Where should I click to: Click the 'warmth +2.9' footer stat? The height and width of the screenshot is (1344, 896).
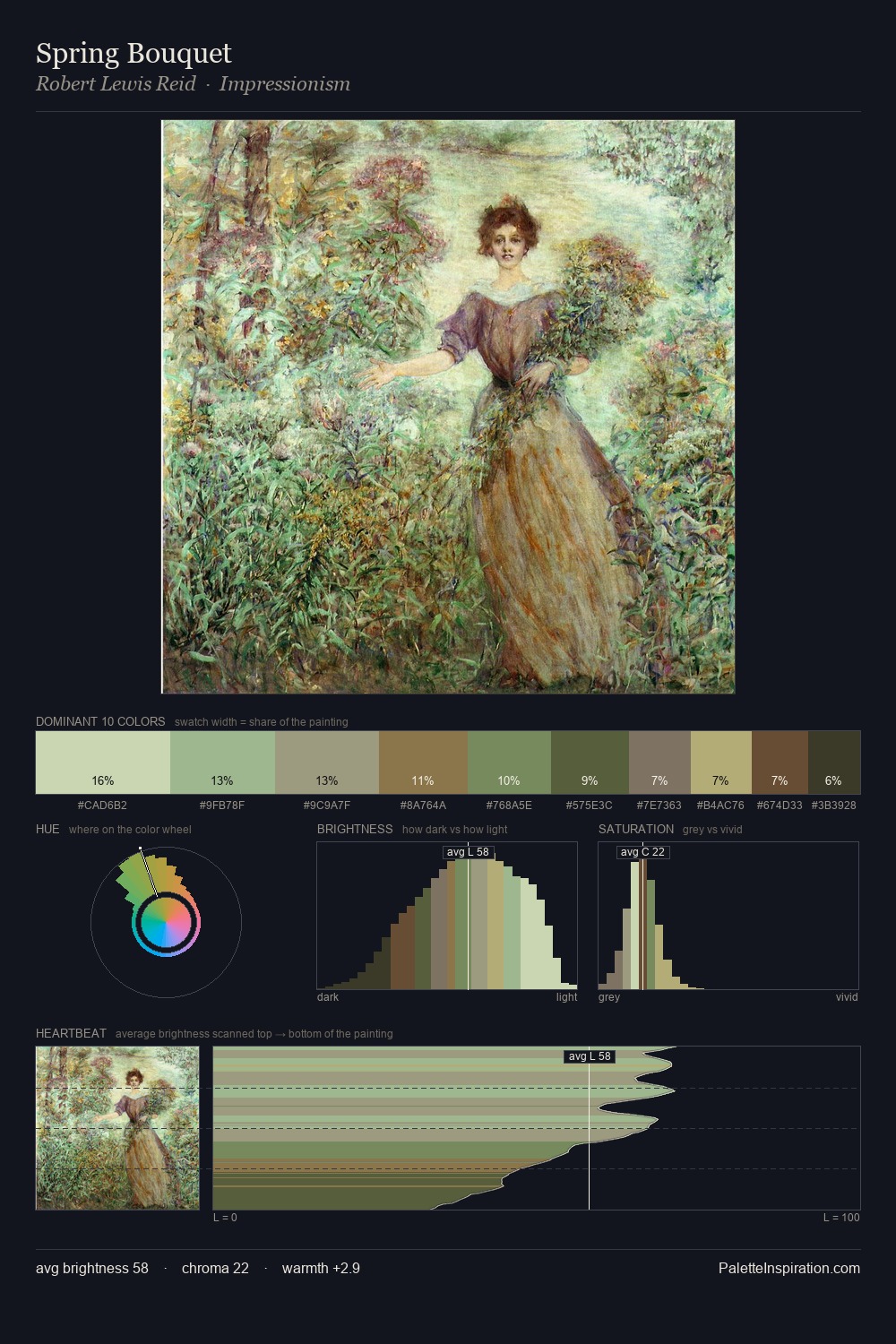point(321,1268)
